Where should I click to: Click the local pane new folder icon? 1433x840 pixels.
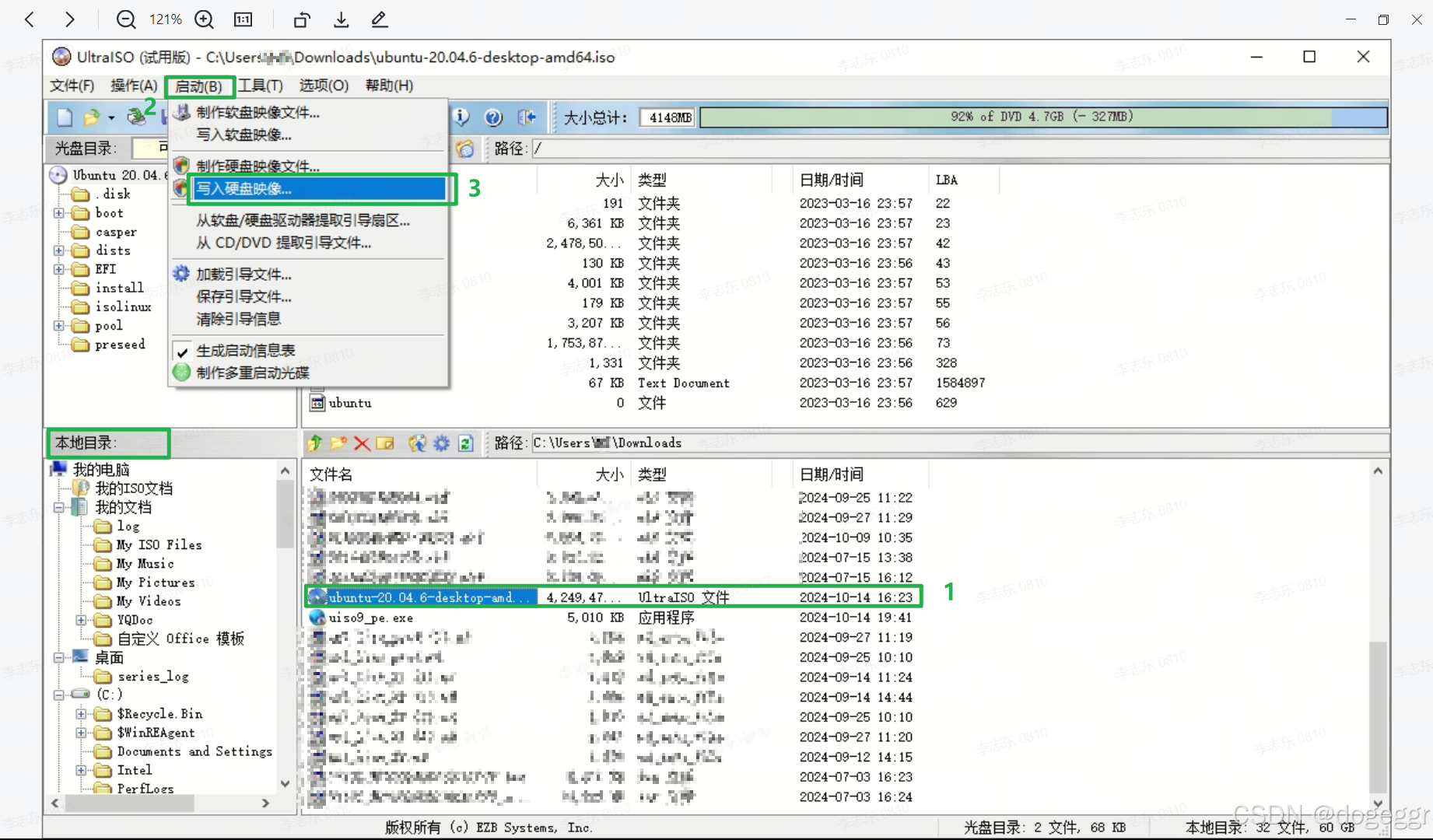click(x=338, y=443)
